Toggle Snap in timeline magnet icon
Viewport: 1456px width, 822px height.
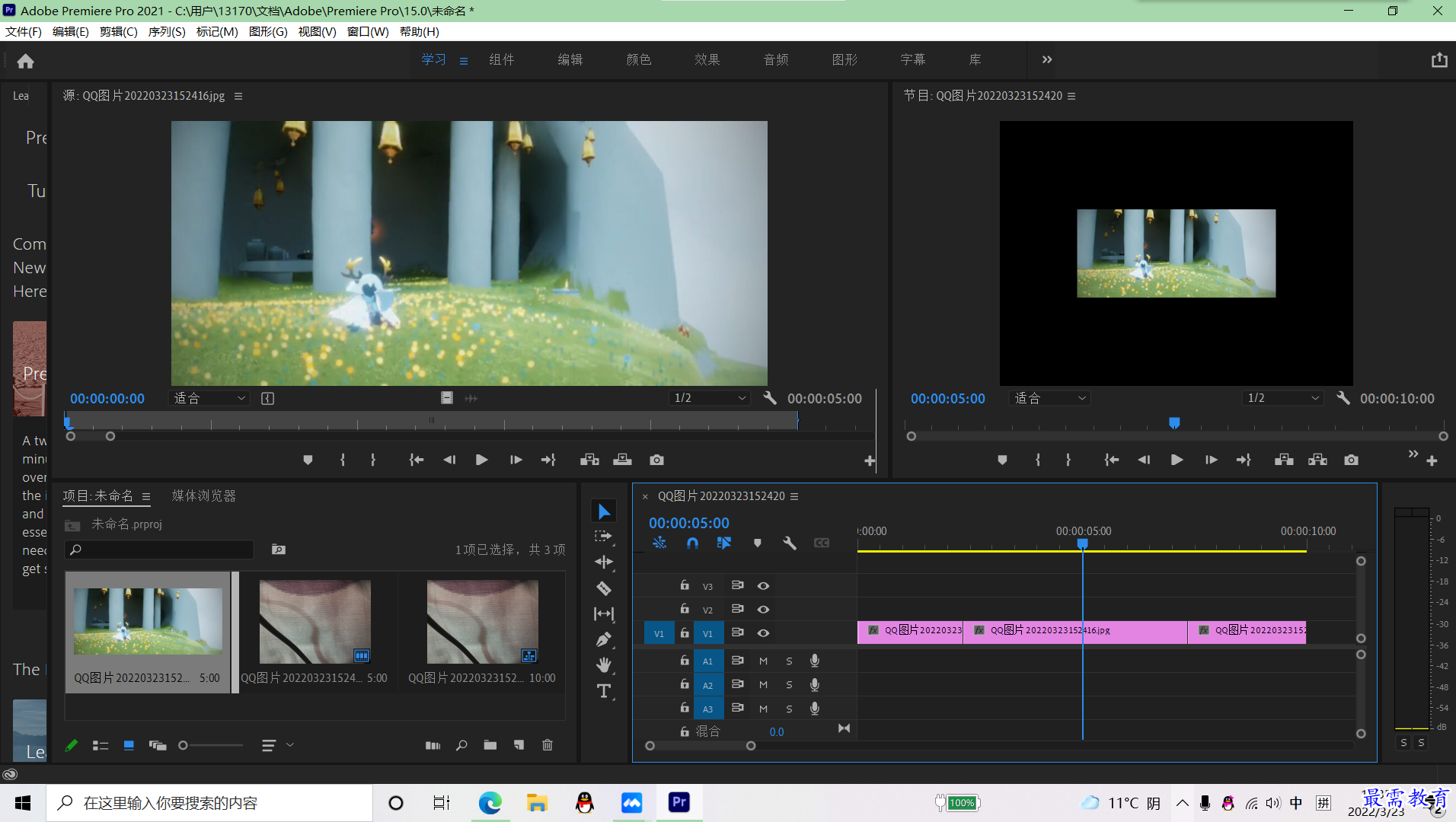(691, 543)
